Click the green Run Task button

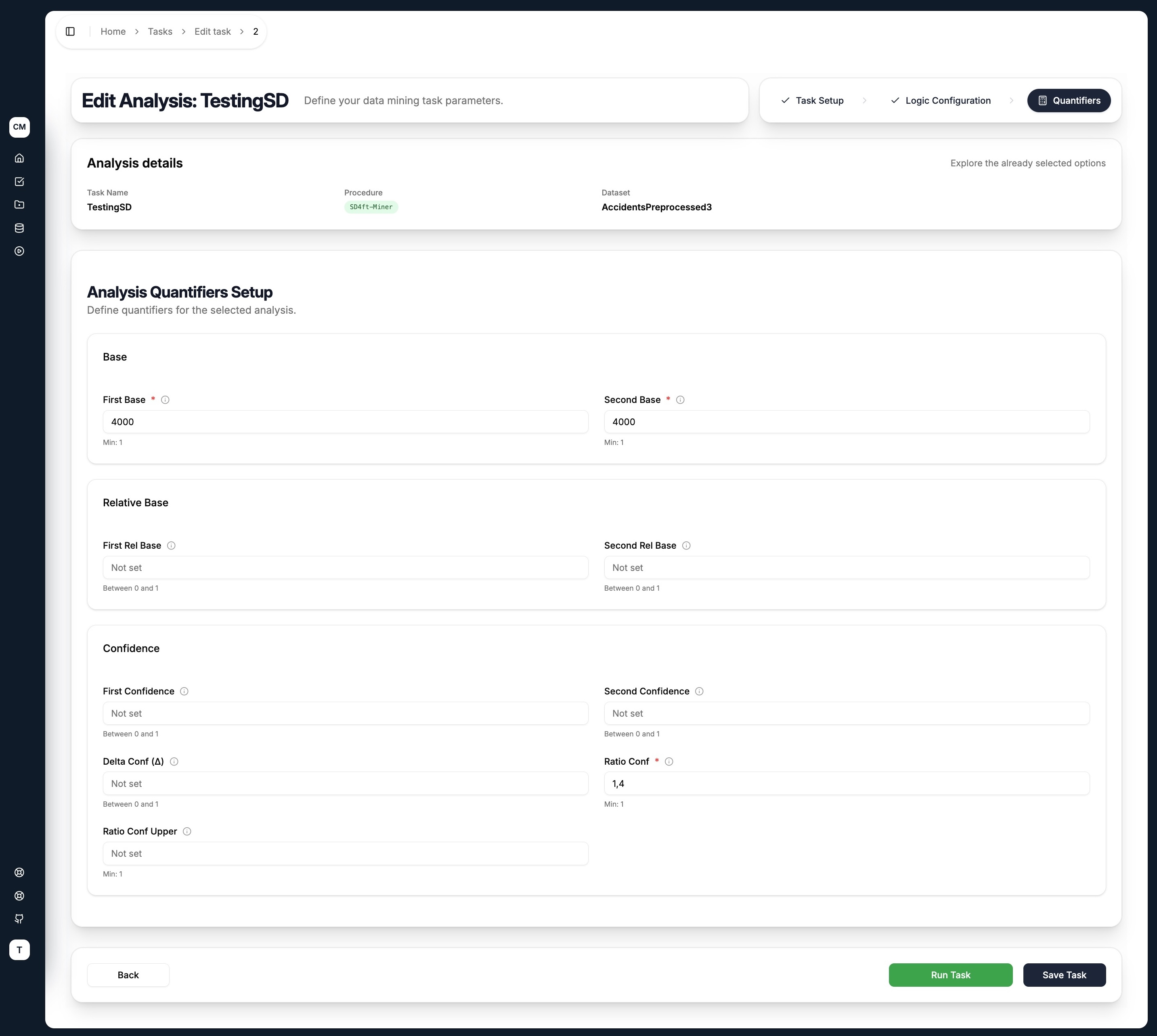(x=950, y=975)
